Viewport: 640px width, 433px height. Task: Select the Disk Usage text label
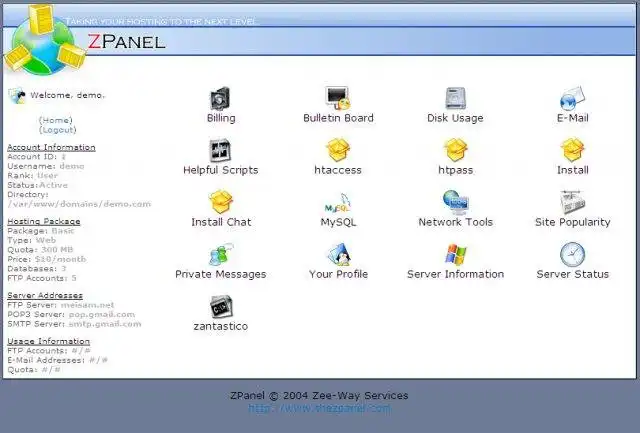point(455,118)
